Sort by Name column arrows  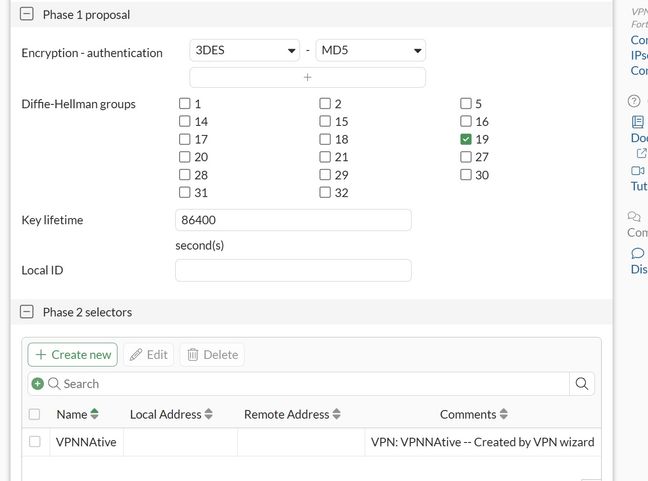tap(95, 414)
